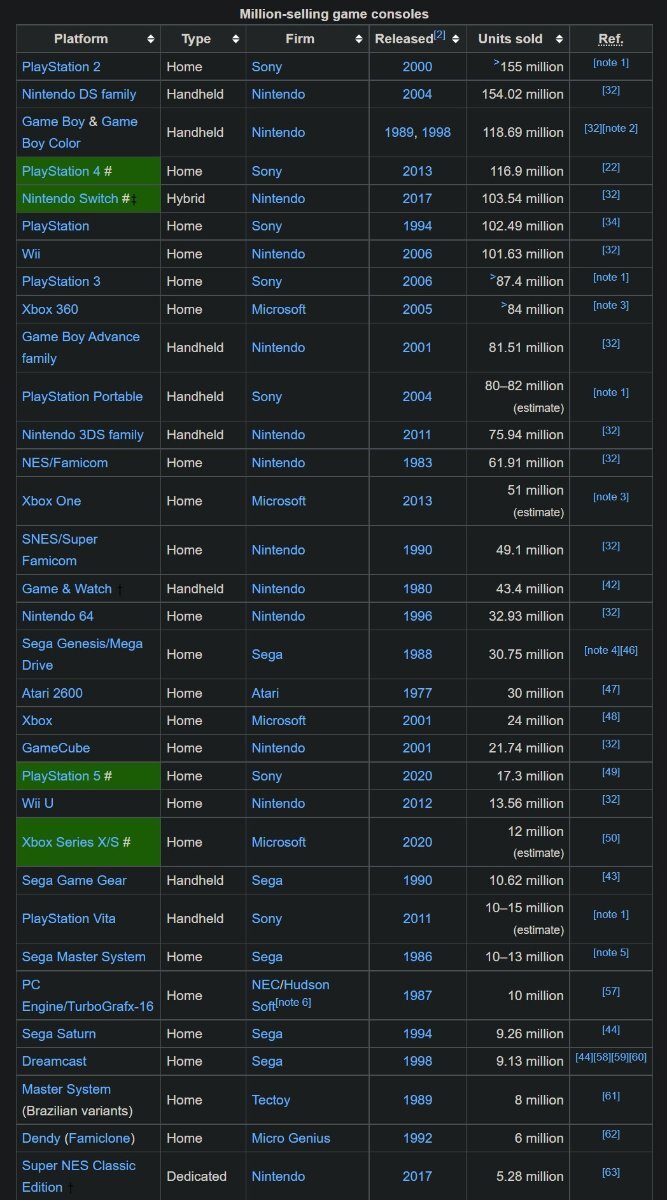The image size is (667, 1200).
Task: Open the PlayStation 5 platform link
Action: [61, 776]
